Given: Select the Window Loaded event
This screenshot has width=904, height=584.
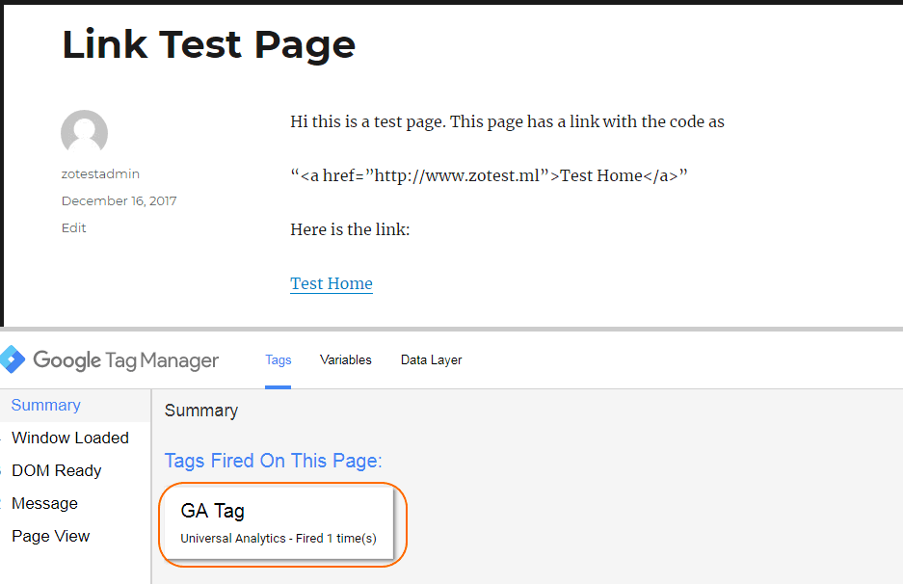Looking at the screenshot, I should [70, 438].
